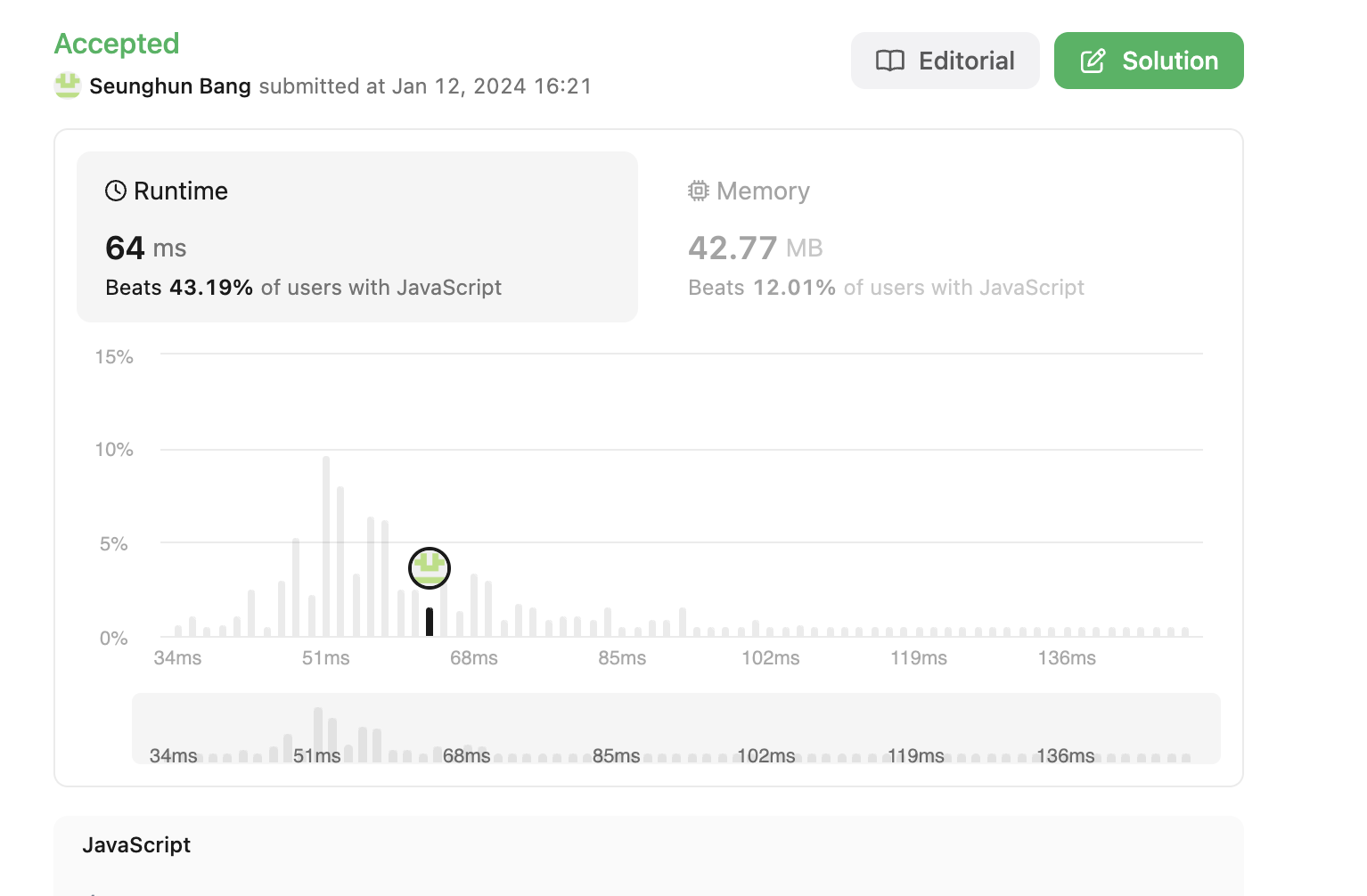This screenshot has width=1367, height=896.
Task: Click the Solution pencil edit icon
Action: click(x=1093, y=61)
